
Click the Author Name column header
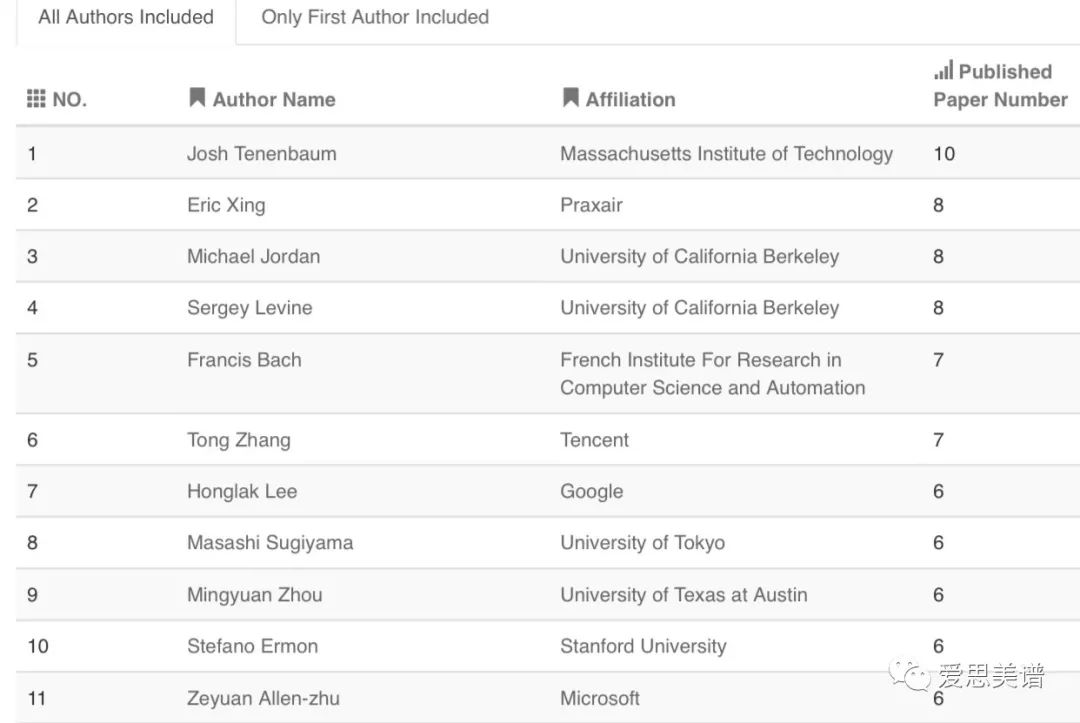[274, 99]
